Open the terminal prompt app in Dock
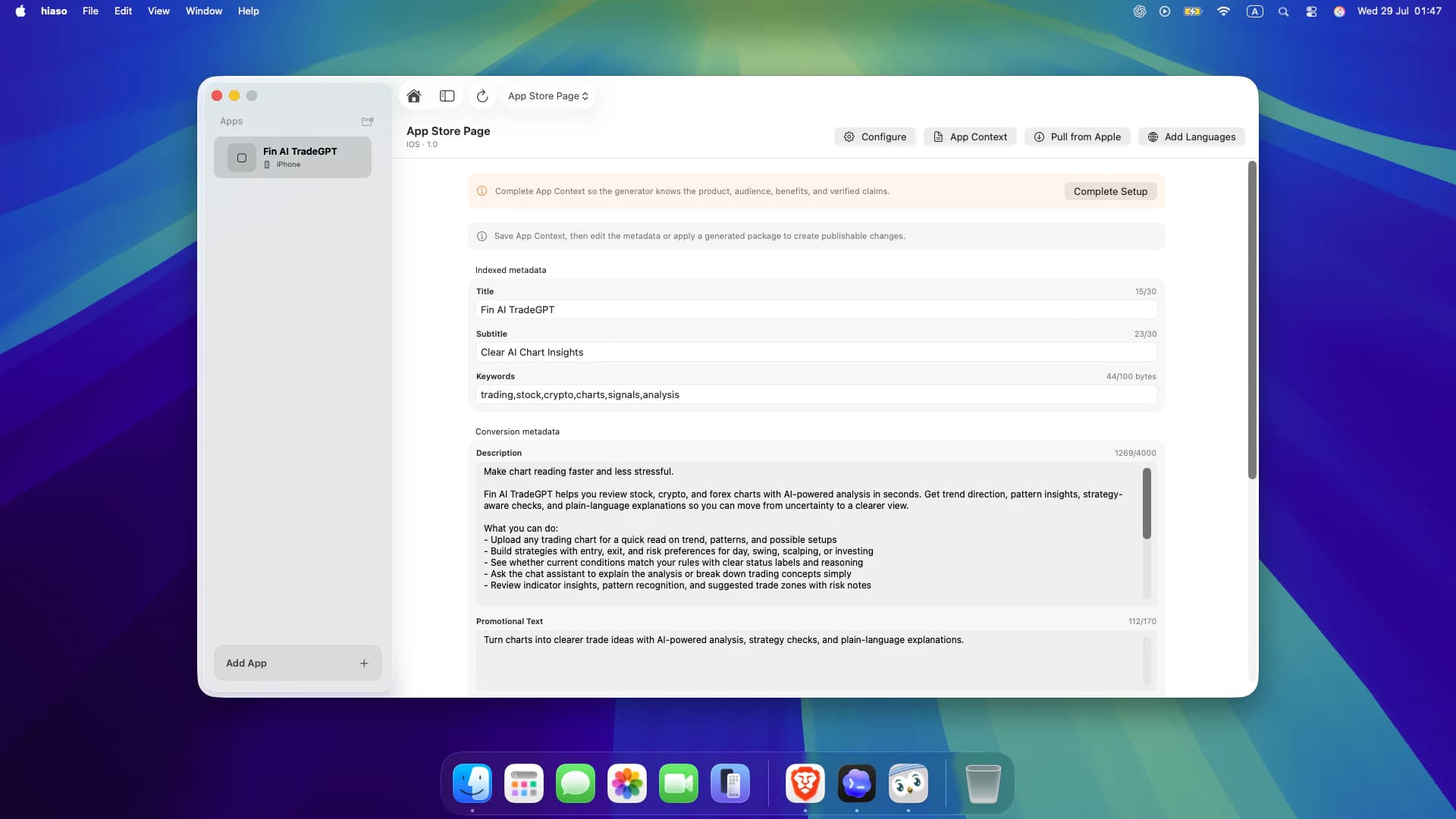This screenshot has width=1456, height=819. (857, 783)
